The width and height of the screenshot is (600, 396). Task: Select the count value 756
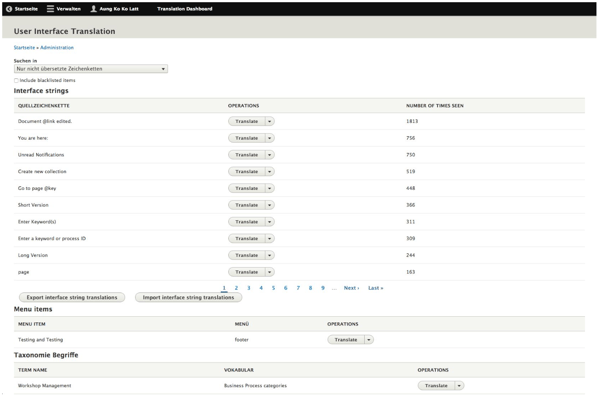[411, 138]
